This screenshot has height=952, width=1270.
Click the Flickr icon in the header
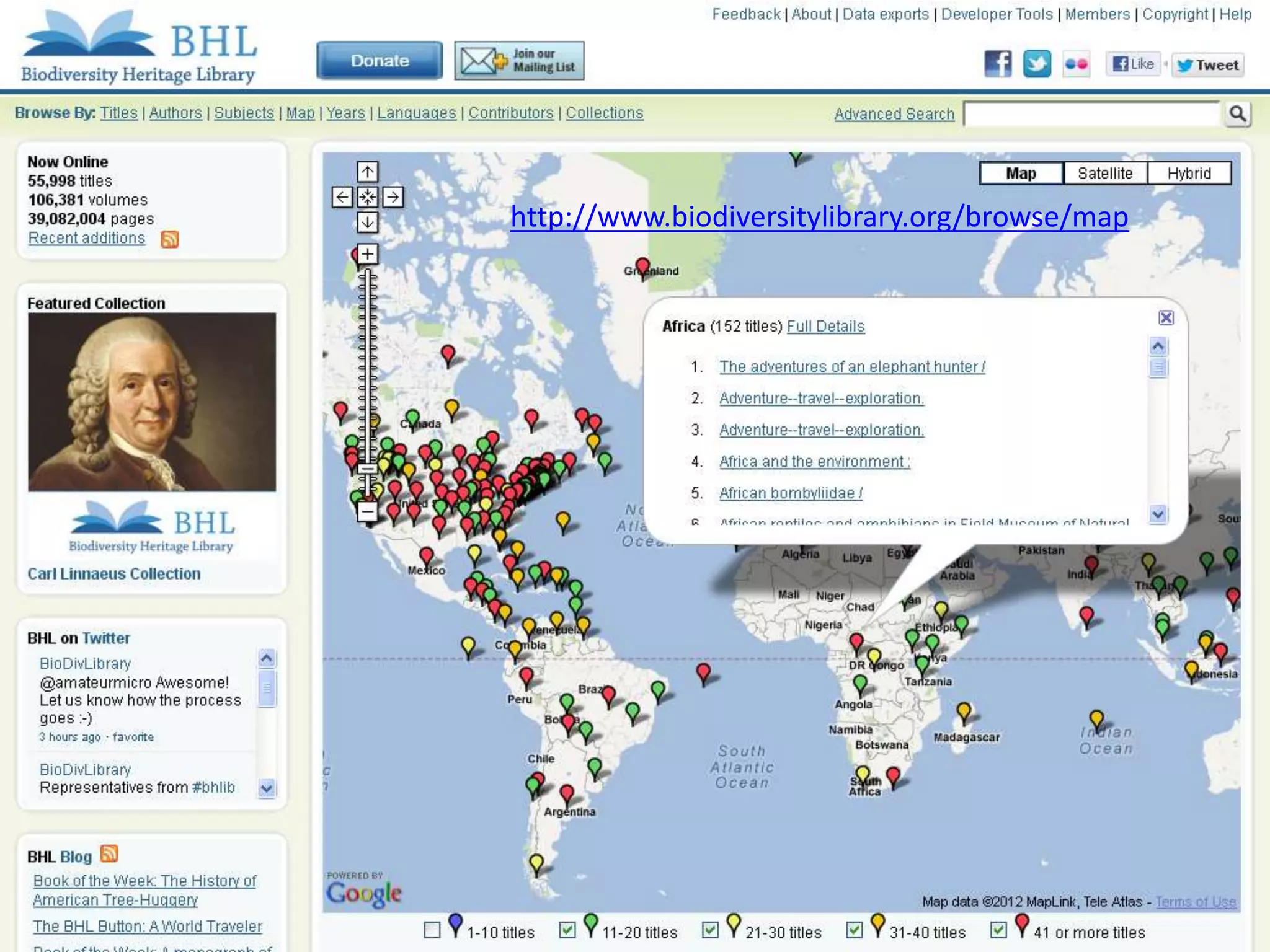(1076, 64)
